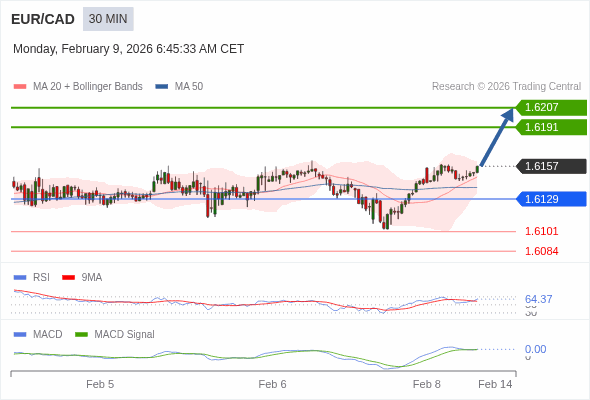Click the Feb 5 date axis label
The width and height of the screenshot is (590, 400).
pyautogui.click(x=100, y=384)
